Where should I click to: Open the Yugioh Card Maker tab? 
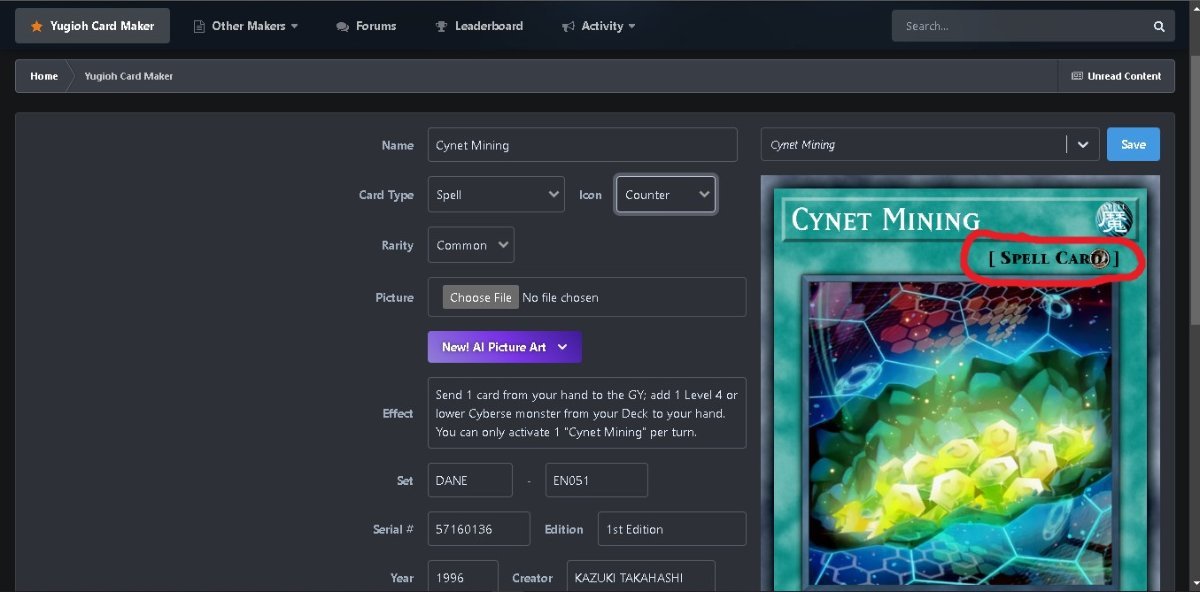pos(92,26)
